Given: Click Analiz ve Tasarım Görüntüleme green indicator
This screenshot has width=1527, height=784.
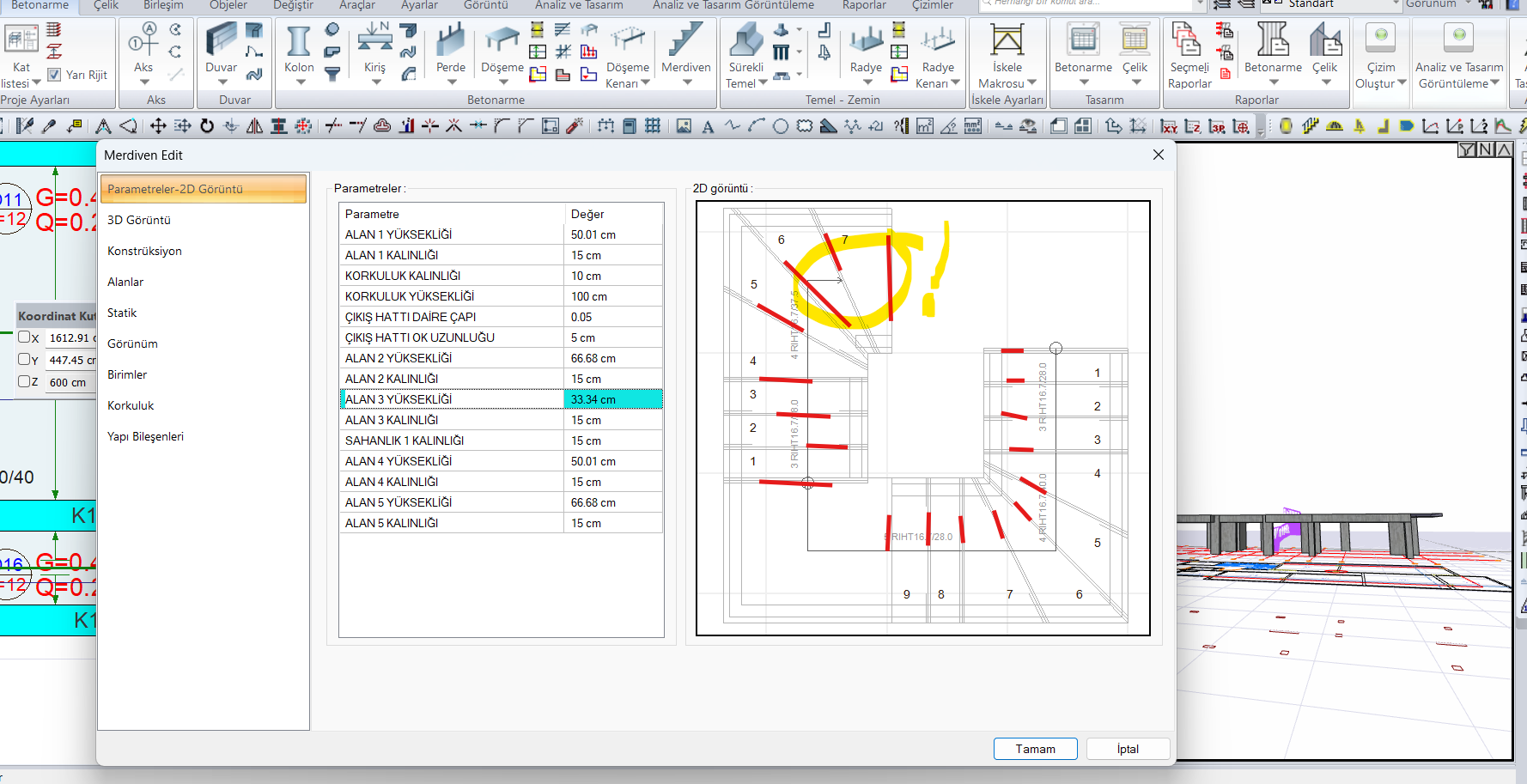Looking at the screenshot, I should pos(1459,36).
